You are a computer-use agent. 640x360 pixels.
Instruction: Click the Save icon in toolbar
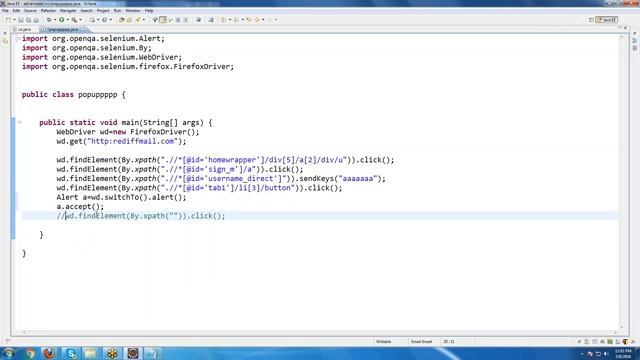21,20
